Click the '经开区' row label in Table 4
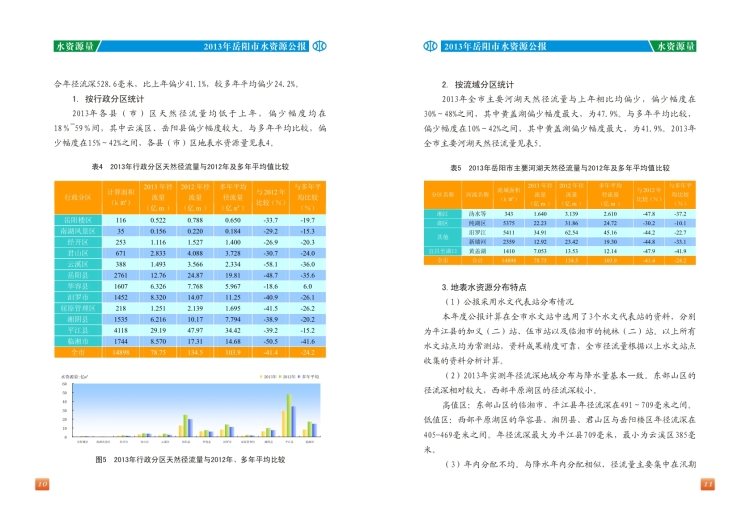Viewport: 750px width, 522px height. [x=78, y=242]
